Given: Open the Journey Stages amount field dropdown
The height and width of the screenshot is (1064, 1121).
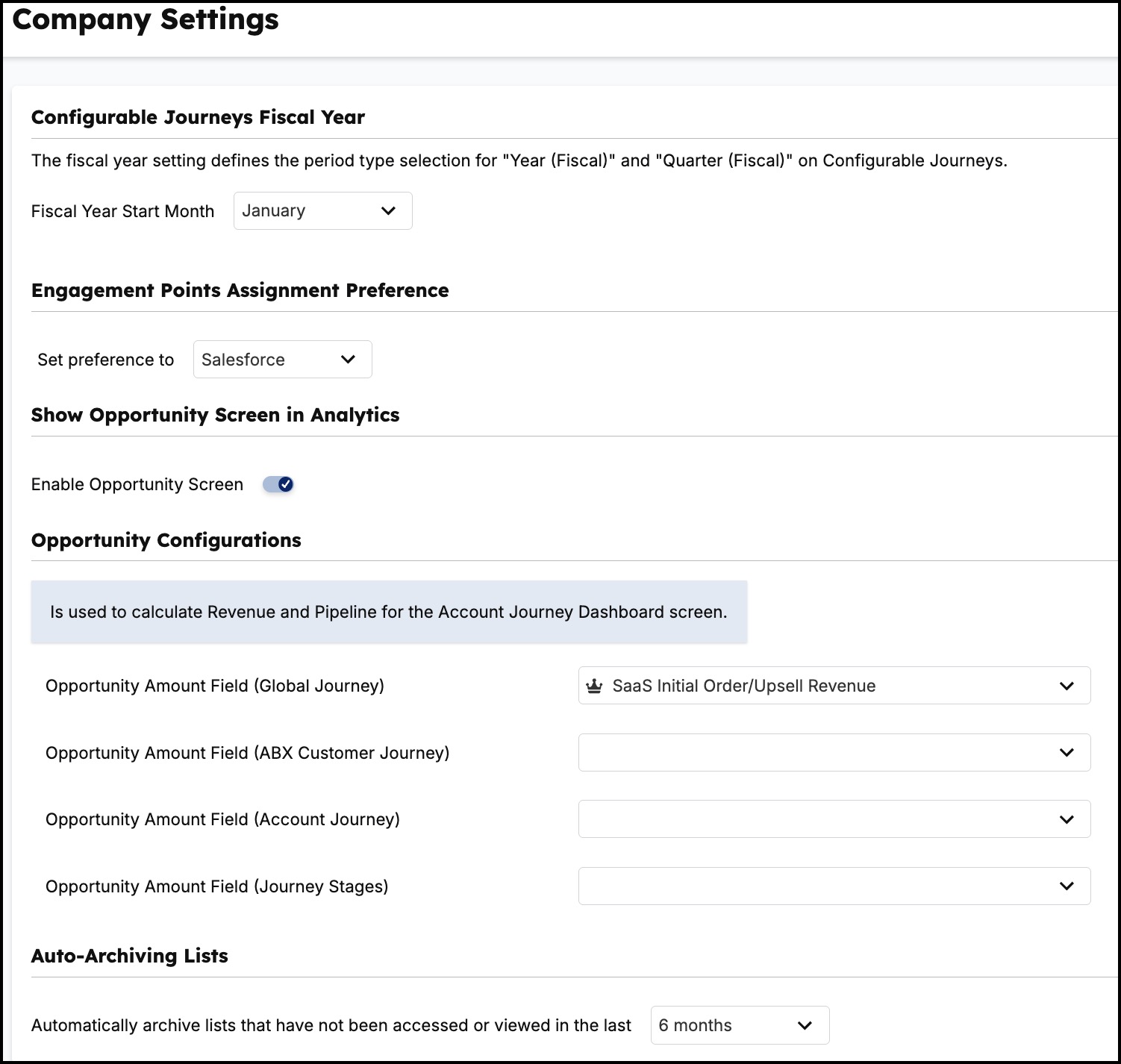Looking at the screenshot, I should (834, 886).
